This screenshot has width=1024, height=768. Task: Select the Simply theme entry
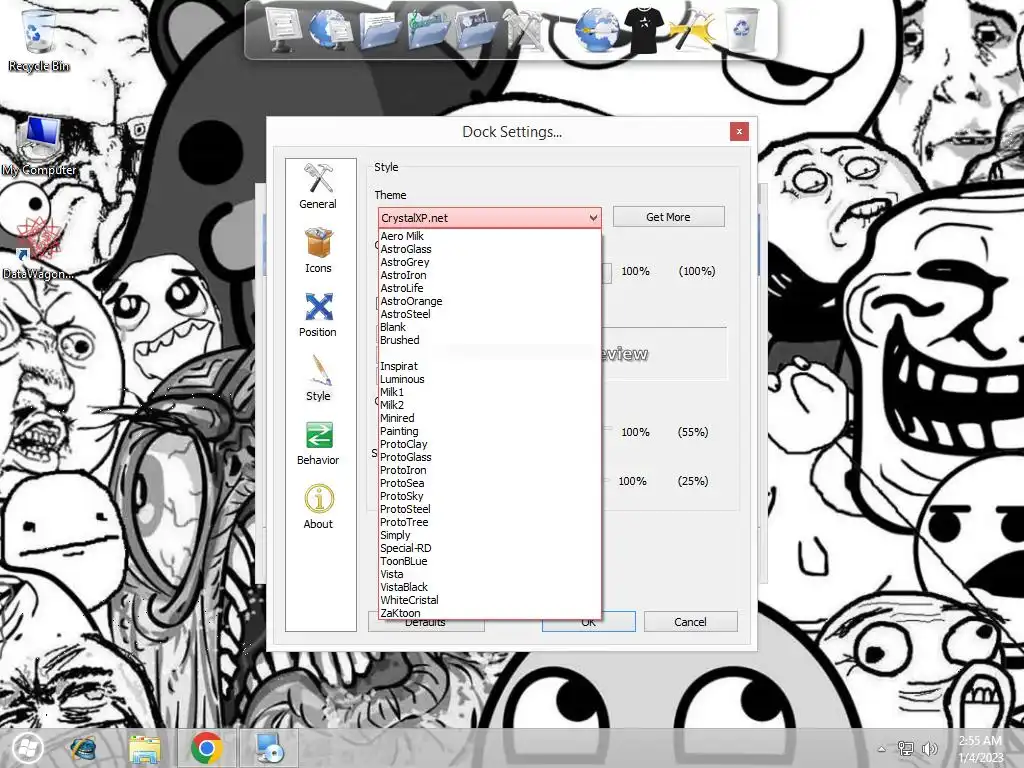tap(489, 535)
